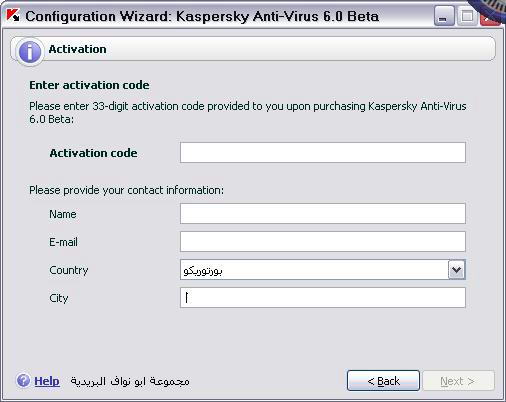506x402 pixels.
Task: Minimize the Configuration Wizard window
Action: (x=444, y=16)
